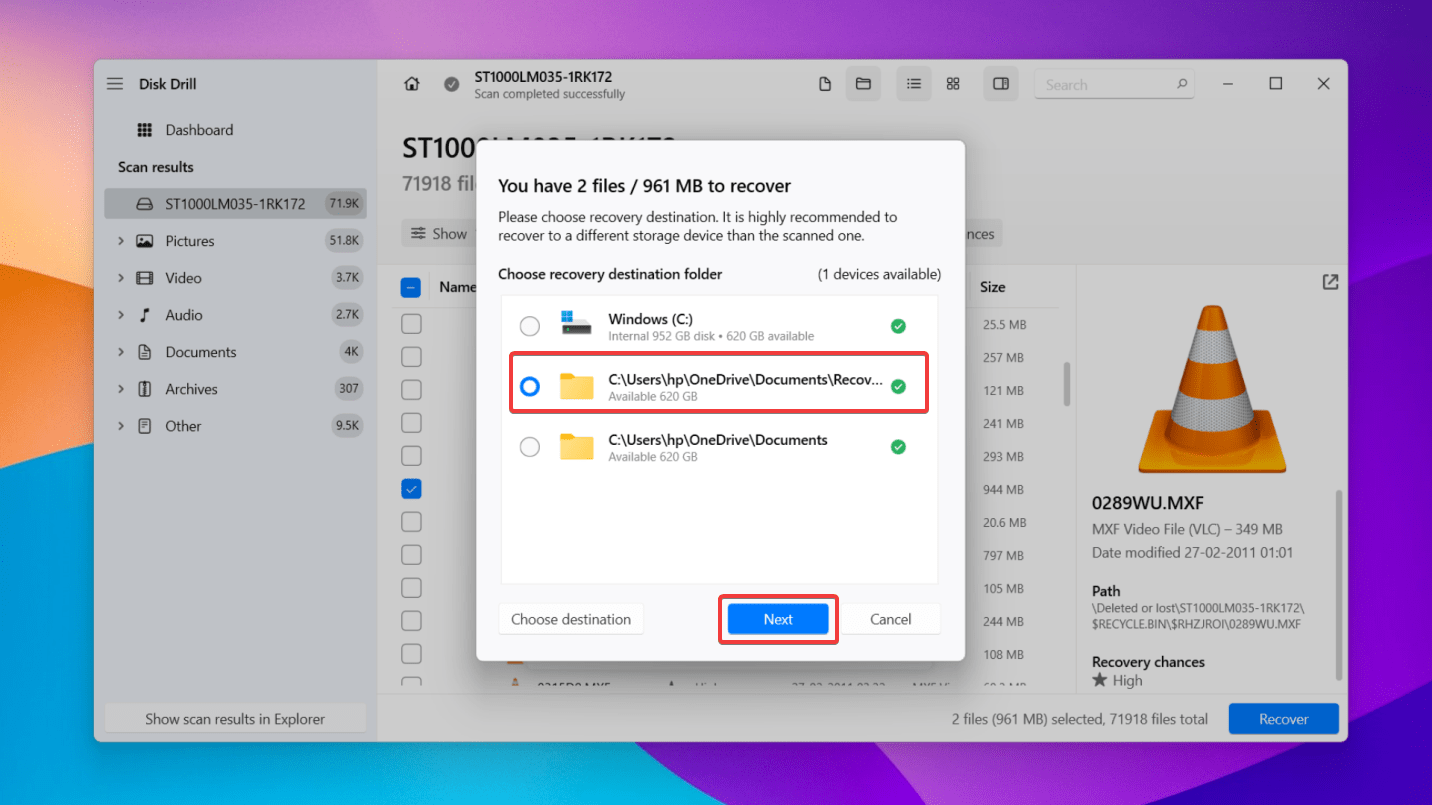Go to home screen via house icon

[x=412, y=84]
